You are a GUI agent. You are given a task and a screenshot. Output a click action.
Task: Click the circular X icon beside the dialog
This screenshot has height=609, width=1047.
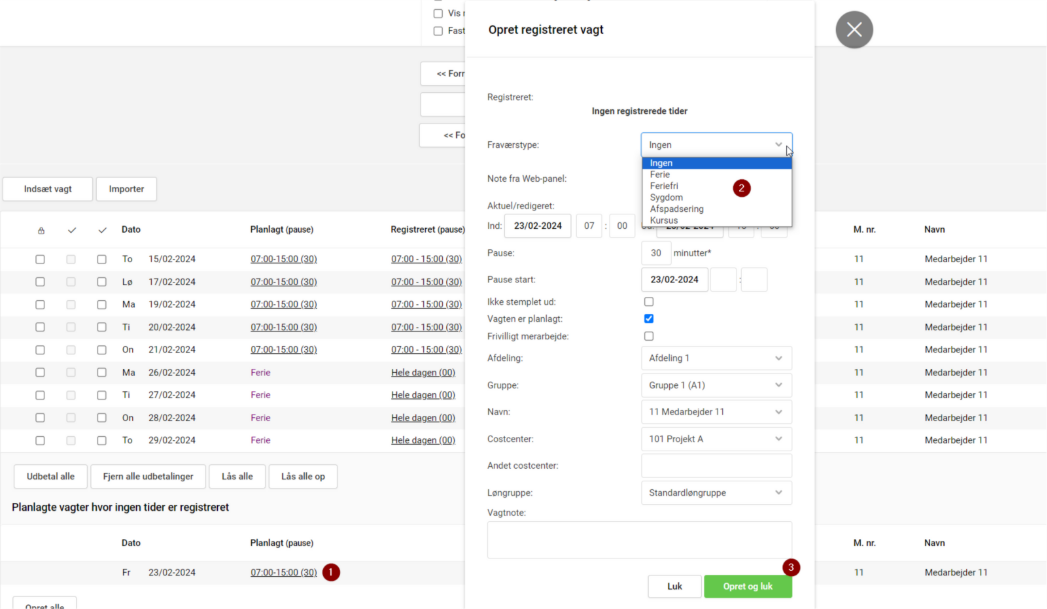(x=854, y=30)
